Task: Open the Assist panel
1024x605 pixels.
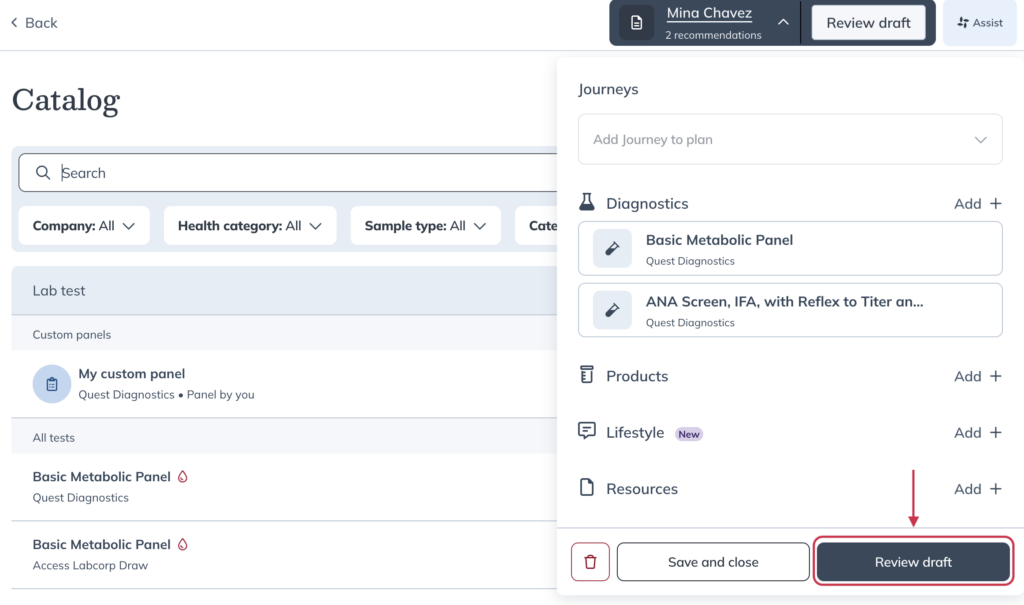Action: [x=979, y=23]
